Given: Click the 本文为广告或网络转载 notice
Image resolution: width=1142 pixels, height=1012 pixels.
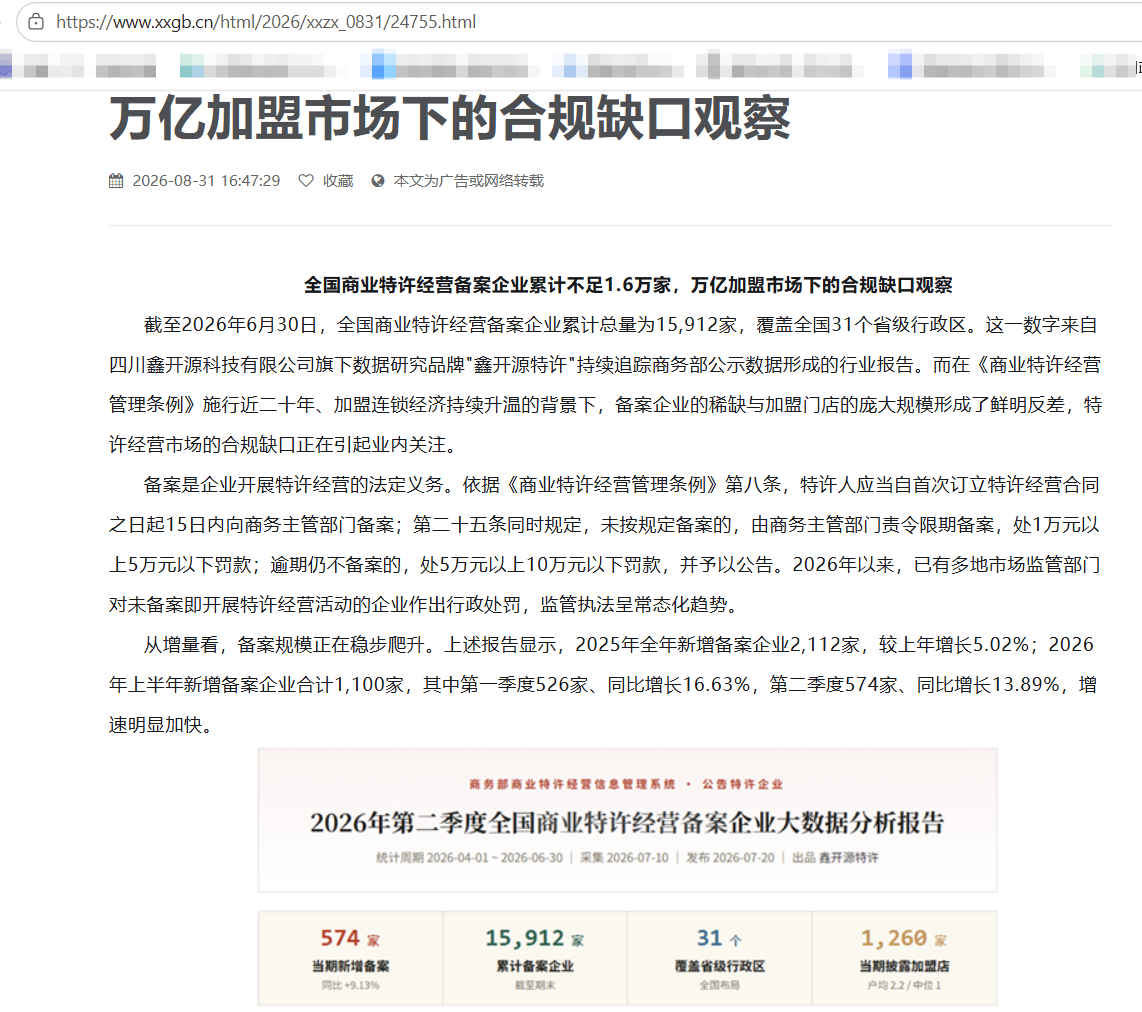Looking at the screenshot, I should 468,181.
